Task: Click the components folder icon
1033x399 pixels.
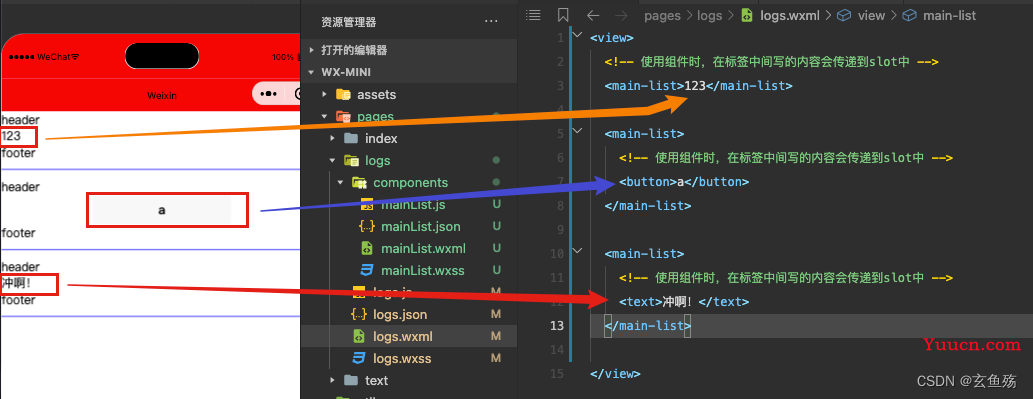Action: coord(359,182)
